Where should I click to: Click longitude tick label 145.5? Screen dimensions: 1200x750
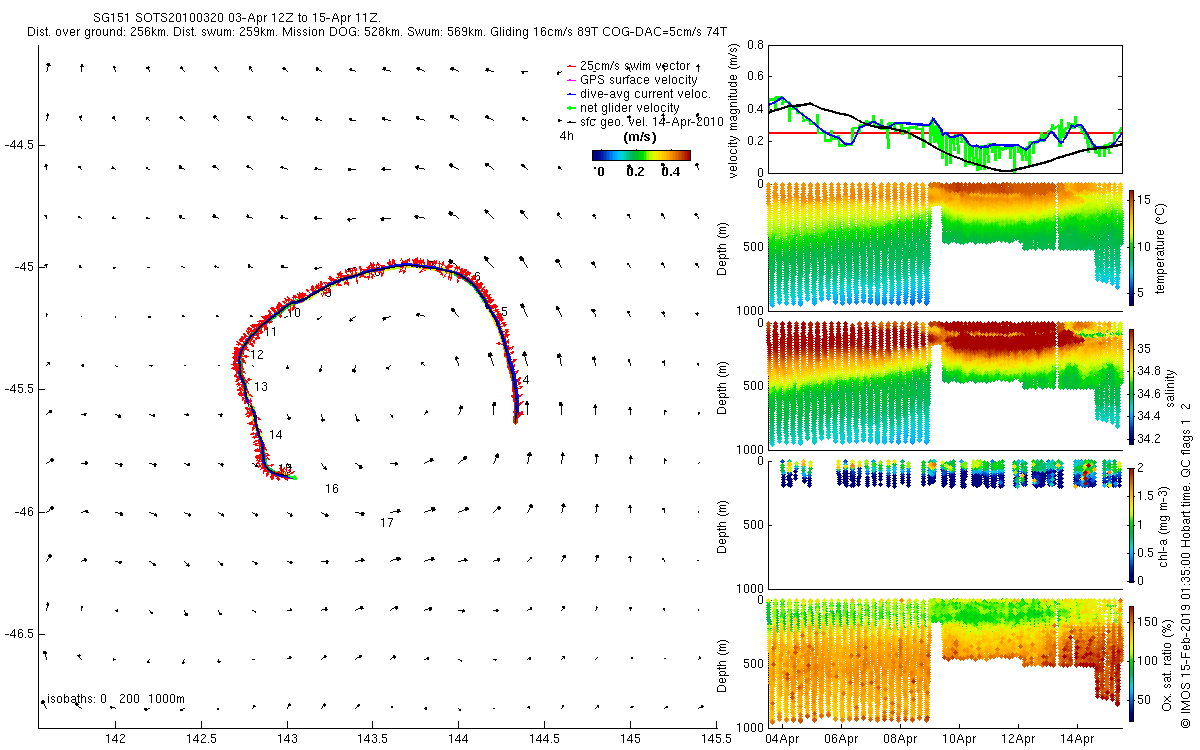tap(715, 738)
